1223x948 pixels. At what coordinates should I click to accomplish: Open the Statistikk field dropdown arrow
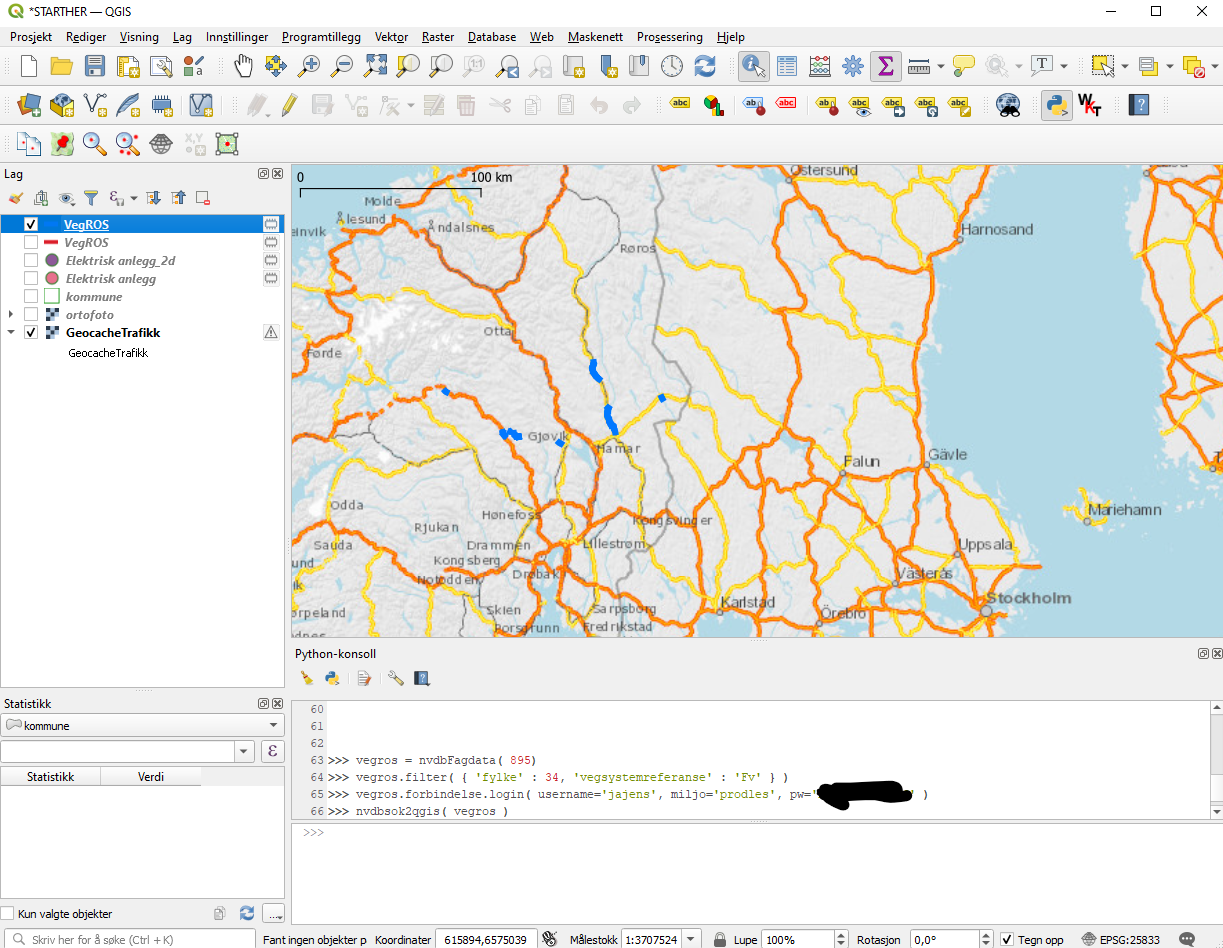pyautogui.click(x=245, y=752)
